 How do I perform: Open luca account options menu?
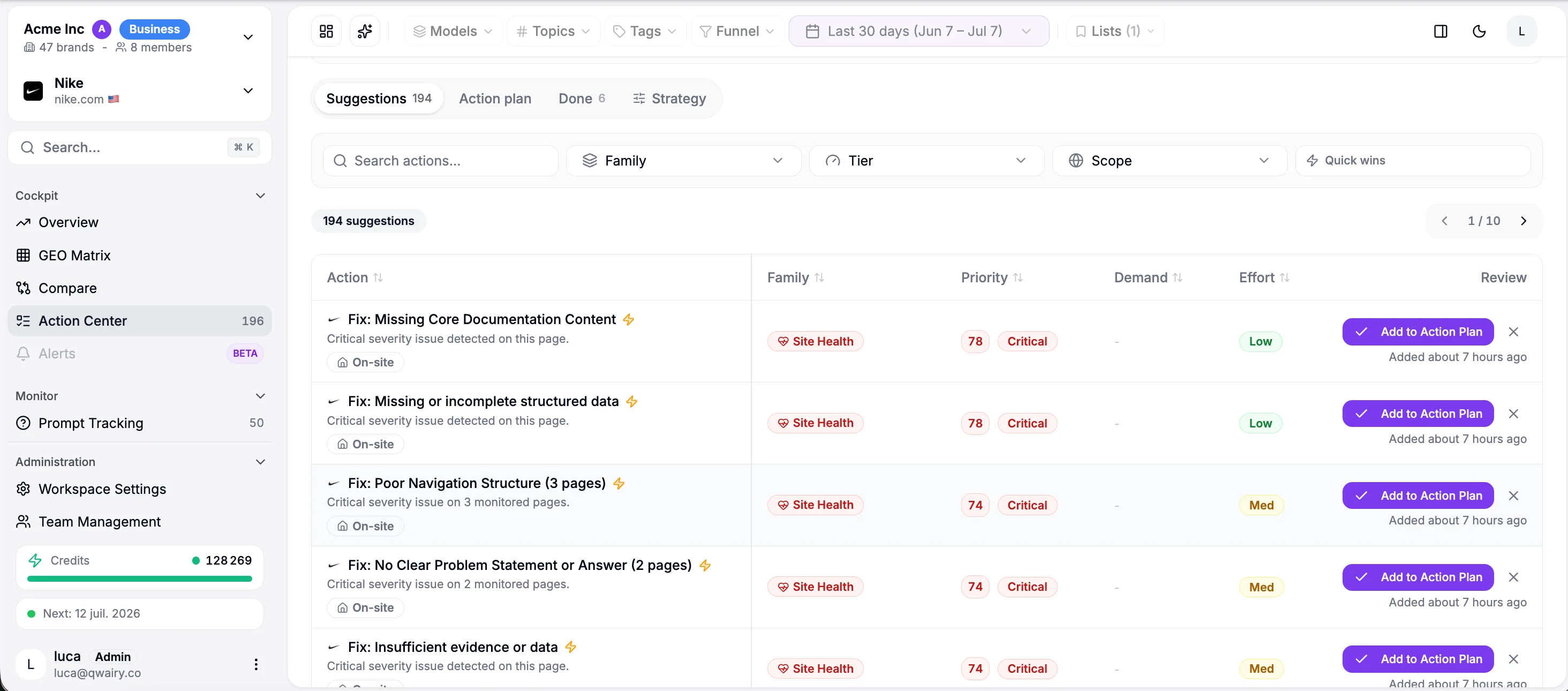point(255,664)
